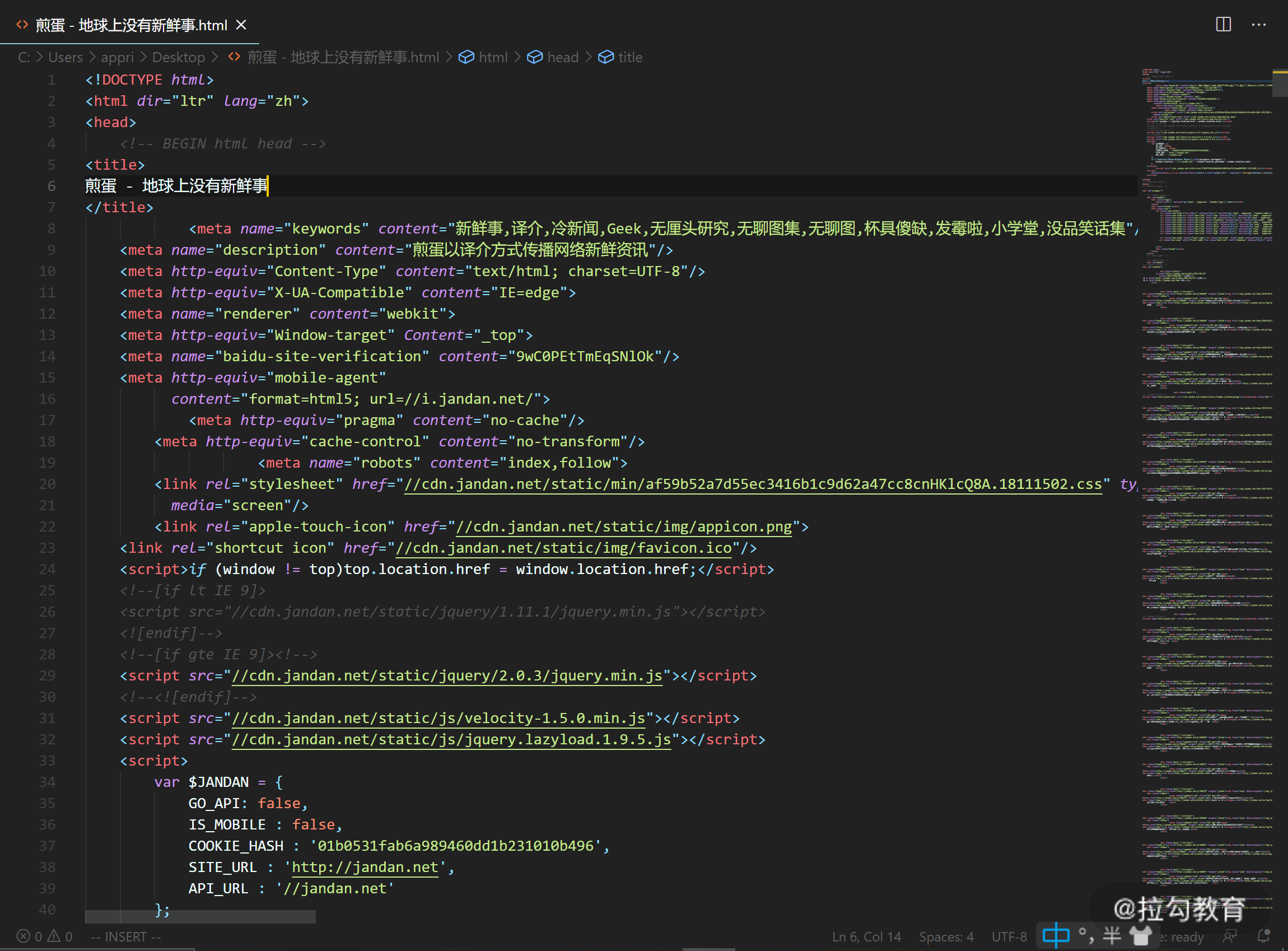The height and width of the screenshot is (951, 1288).
Task: Click the cube icon beside html breadcrumb
Action: [x=466, y=57]
